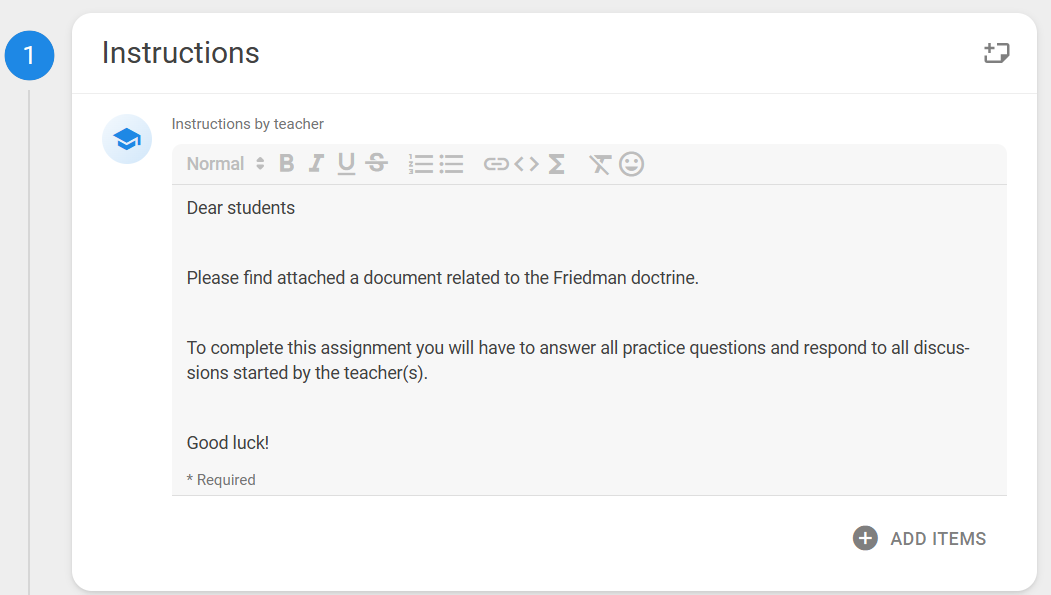Apply italic formatting to text
Viewport: 1051px width, 595px height.
tap(316, 163)
